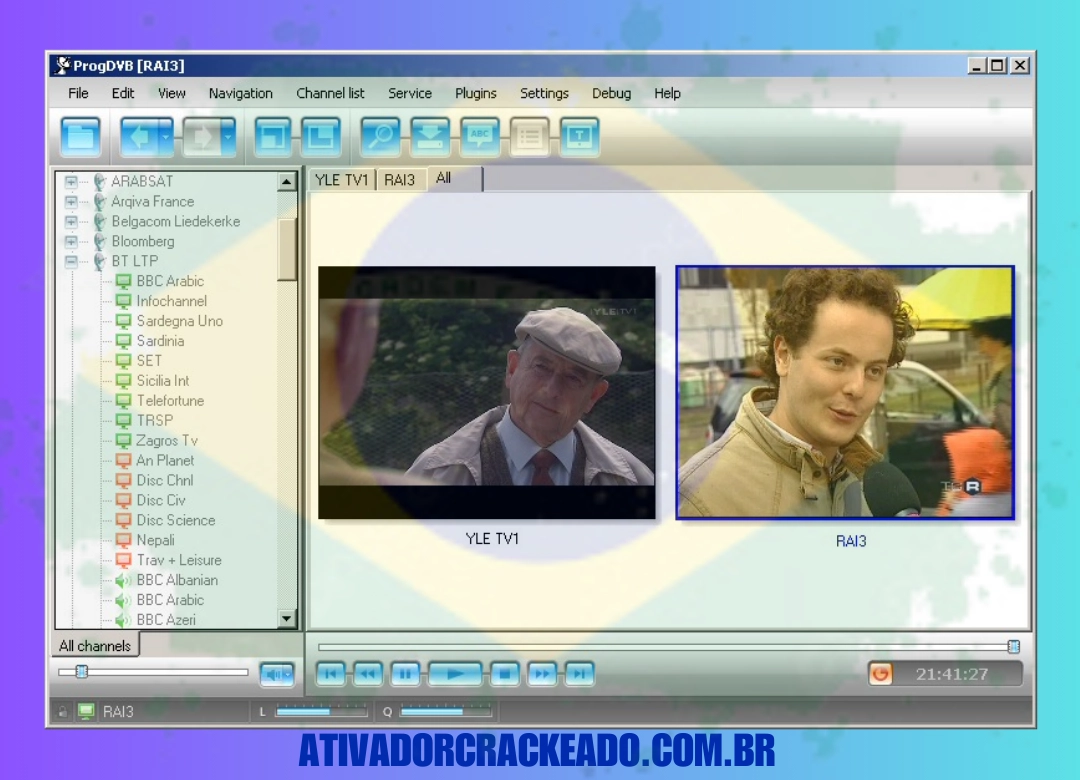1080x780 pixels.
Task: Open channel search with the magnifier icon
Action: (380, 136)
